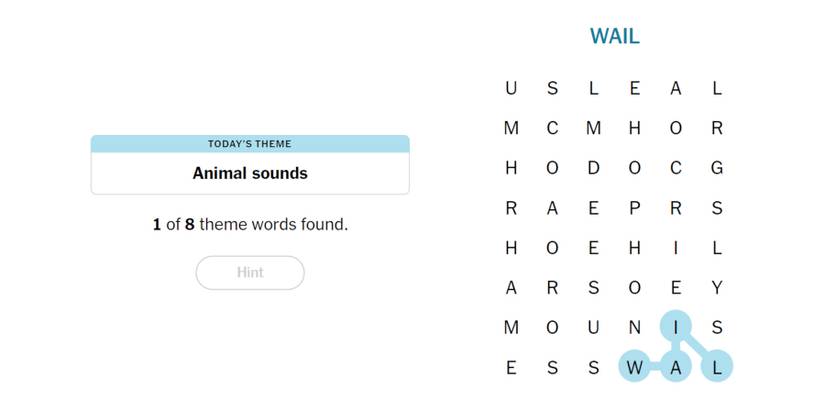Choose the letter N in the grid
This screenshot has width=825, height=413.
[x=634, y=327]
